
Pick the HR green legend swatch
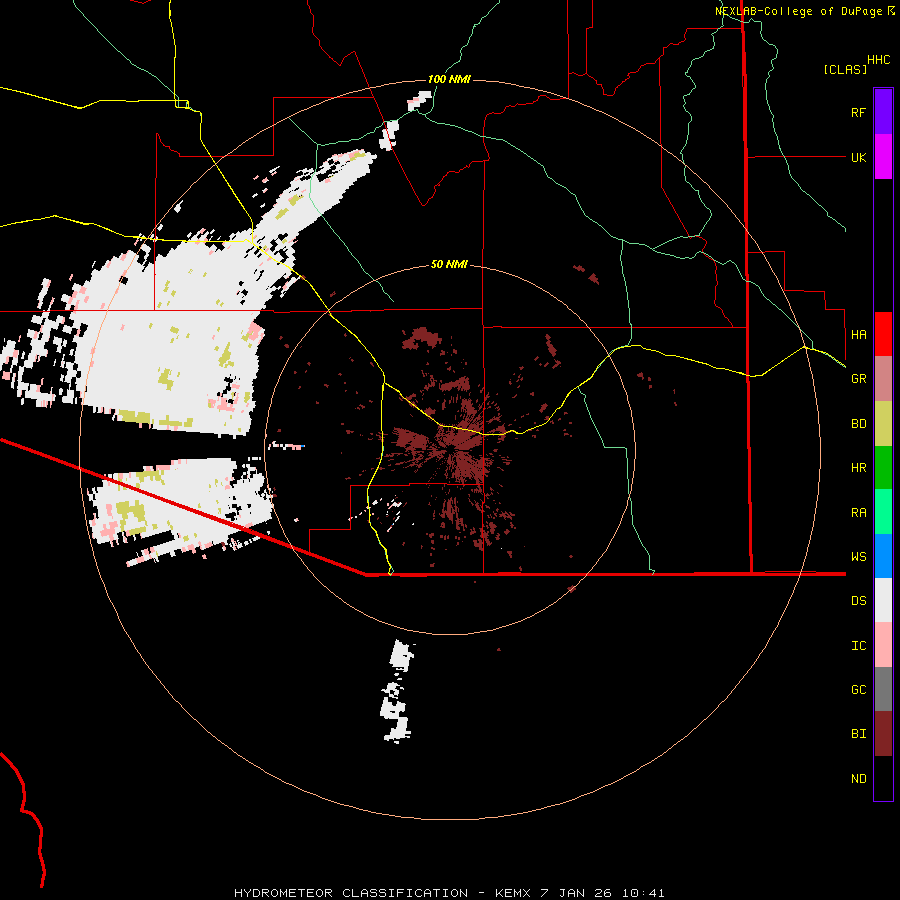coord(883,468)
